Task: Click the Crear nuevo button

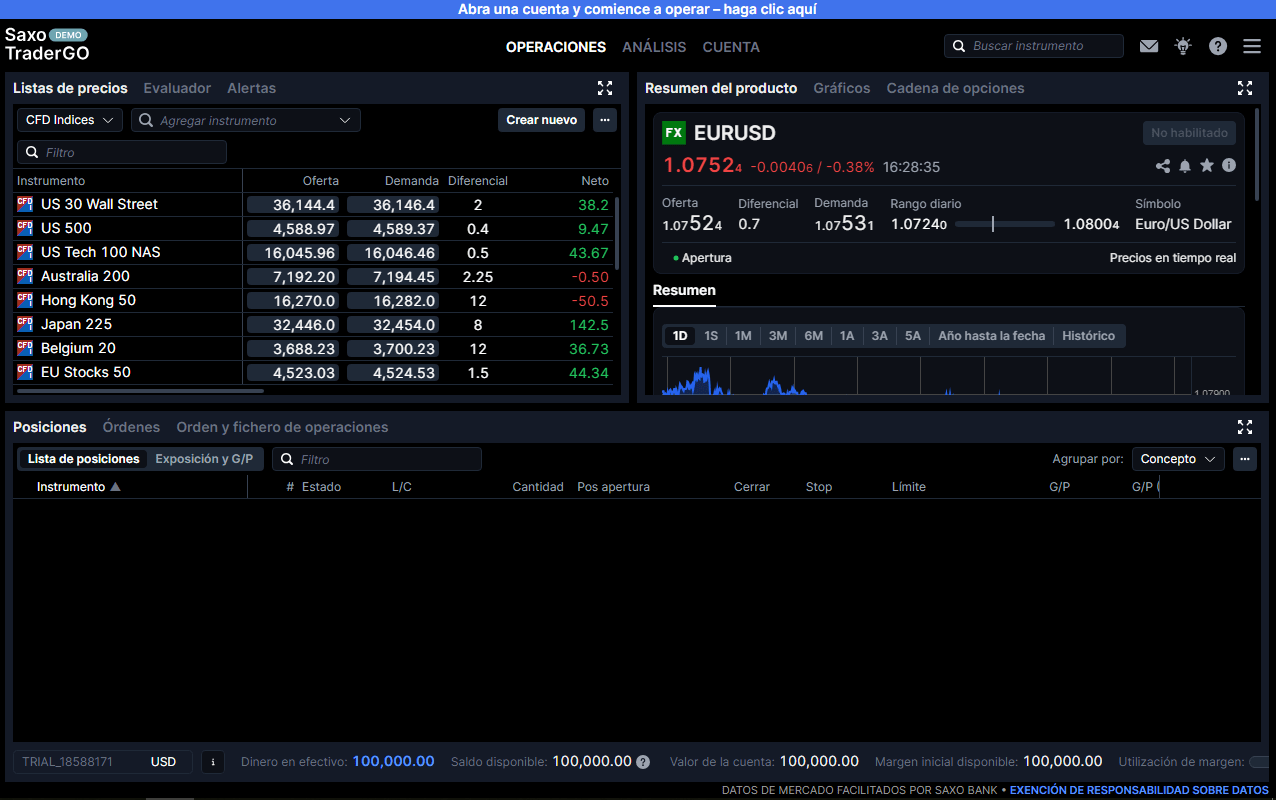Action: (x=541, y=120)
